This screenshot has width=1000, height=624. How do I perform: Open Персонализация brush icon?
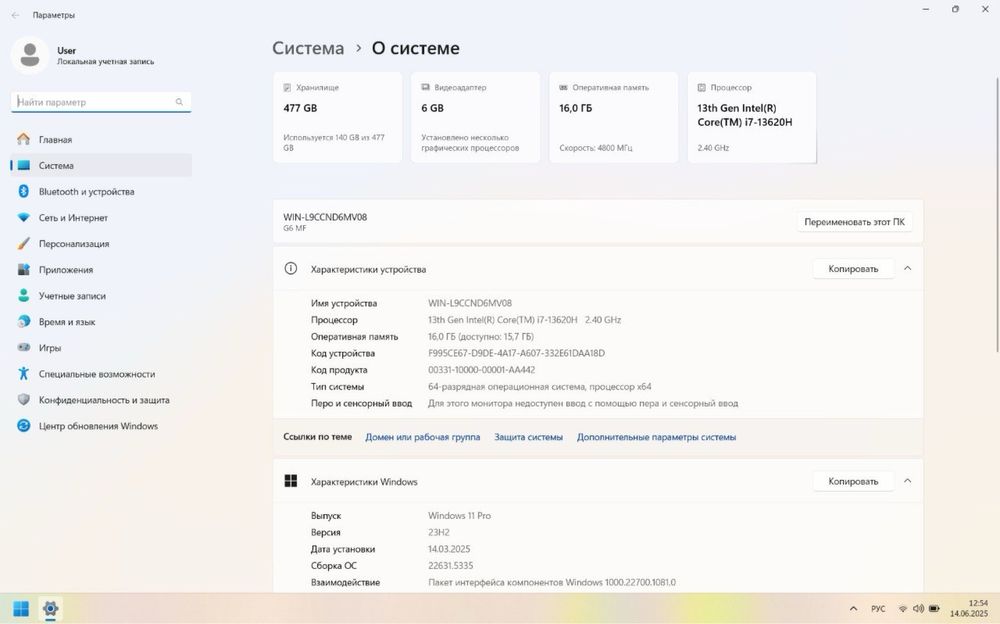24,244
